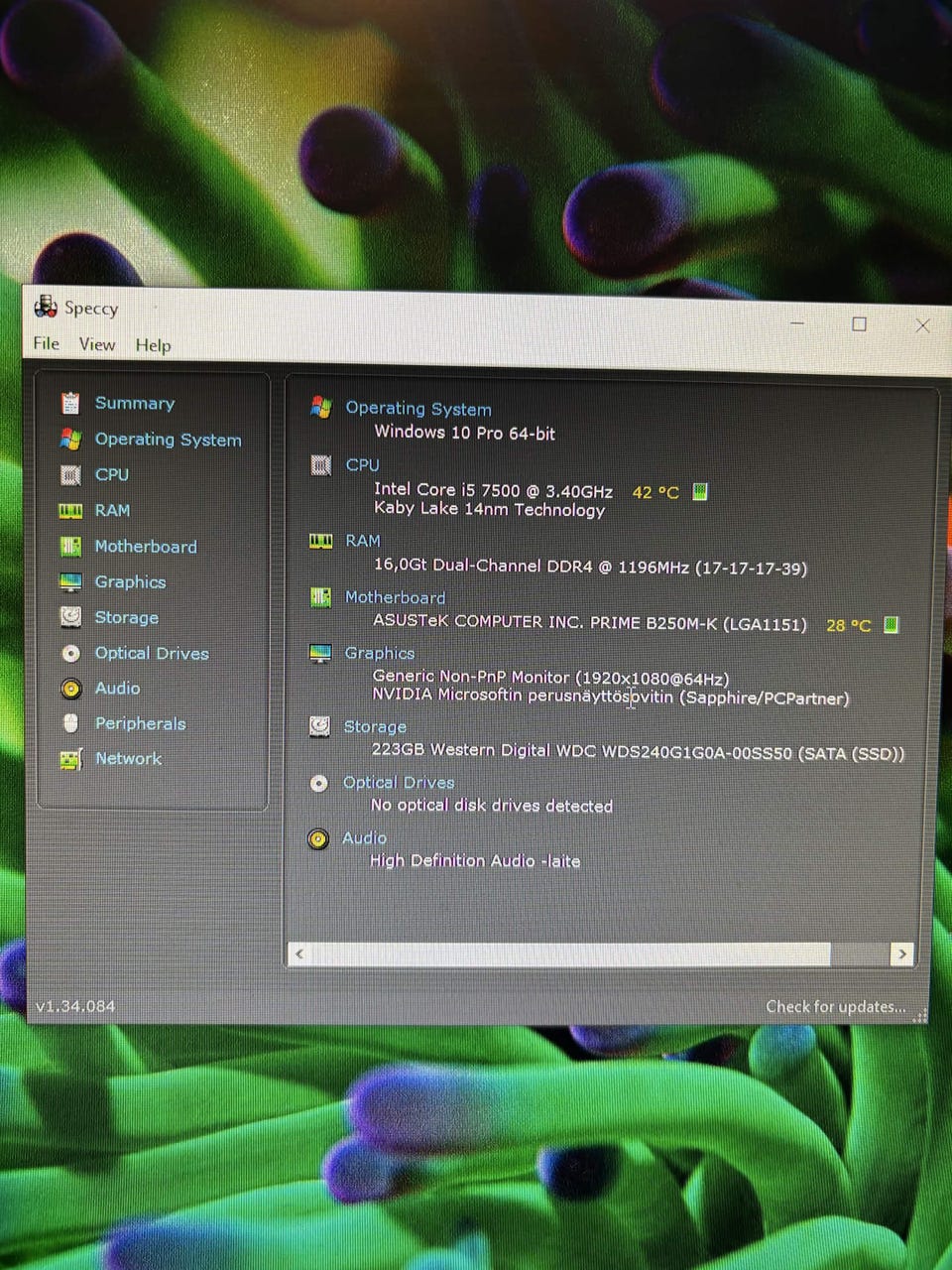Select the CPU chip icon in sidebar
952x1270 pixels.
tap(69, 475)
